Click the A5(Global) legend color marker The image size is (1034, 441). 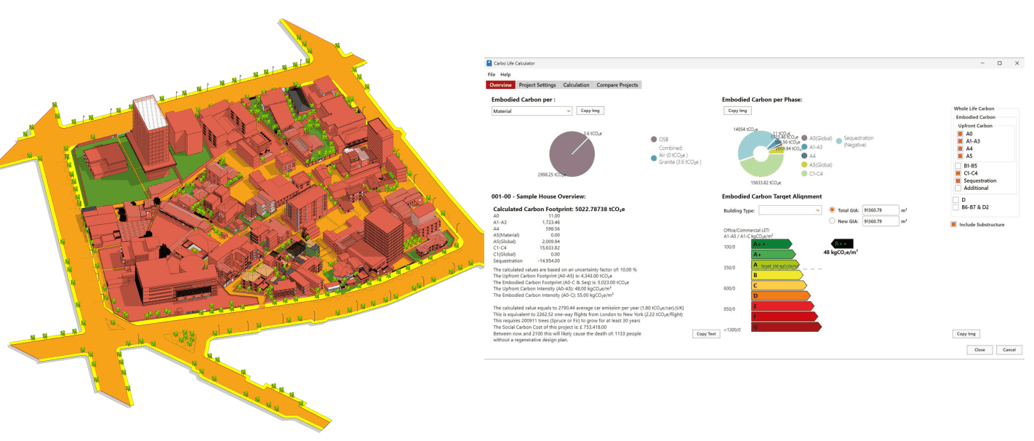[805, 164]
